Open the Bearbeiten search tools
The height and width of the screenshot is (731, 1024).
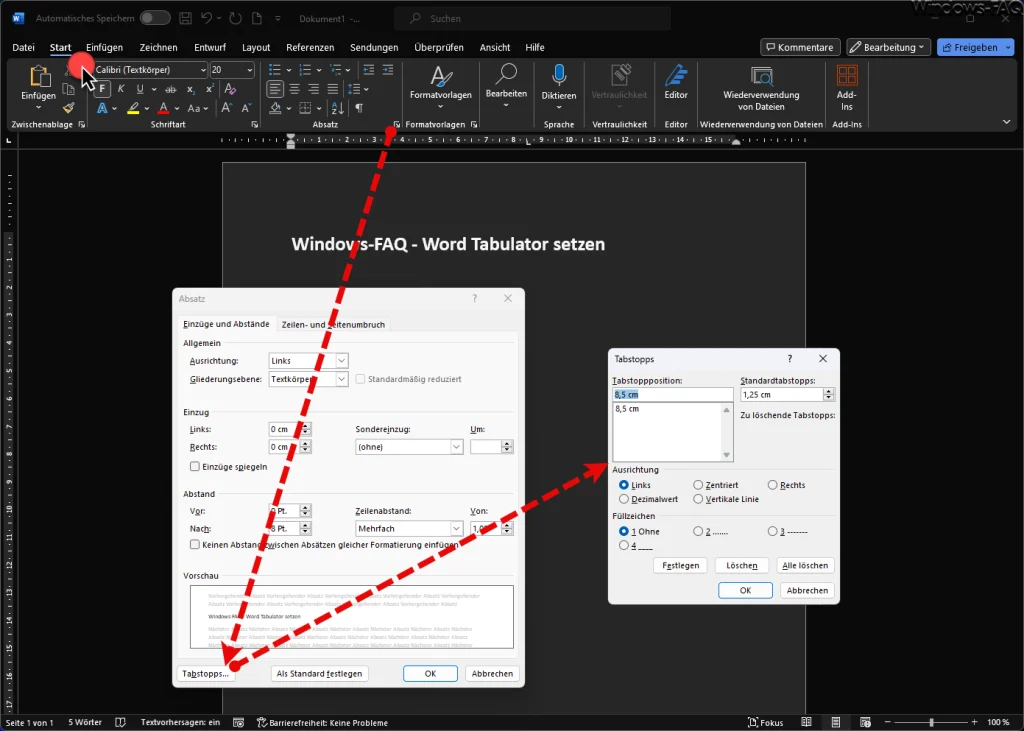(x=506, y=85)
